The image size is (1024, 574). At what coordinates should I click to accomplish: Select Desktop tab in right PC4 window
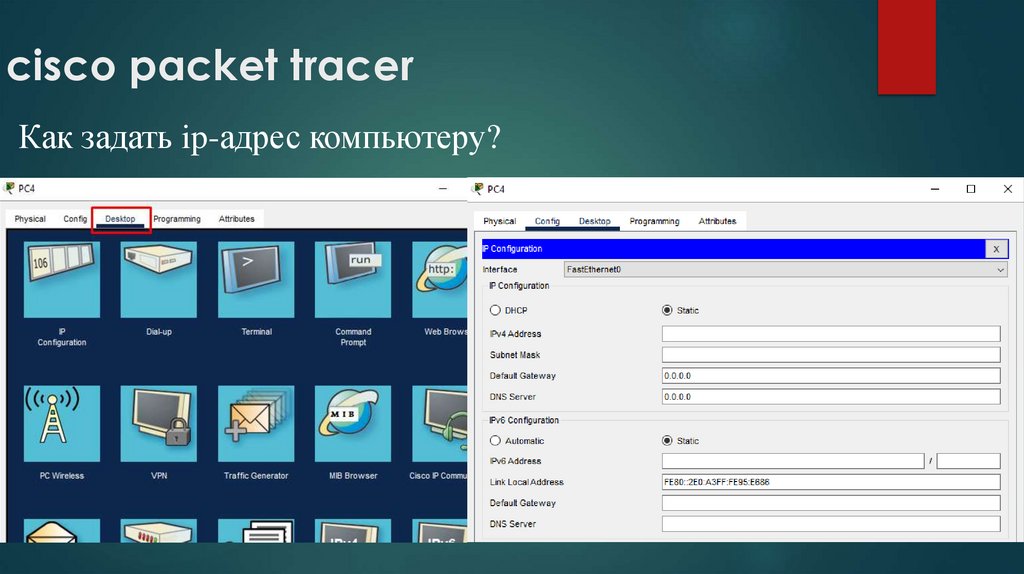pos(594,221)
